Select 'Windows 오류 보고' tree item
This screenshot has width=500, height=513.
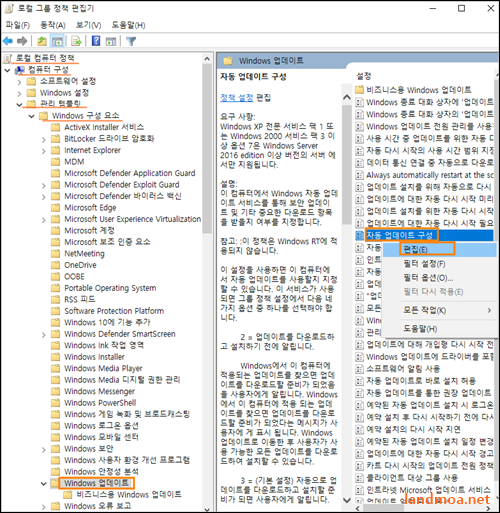(97, 506)
